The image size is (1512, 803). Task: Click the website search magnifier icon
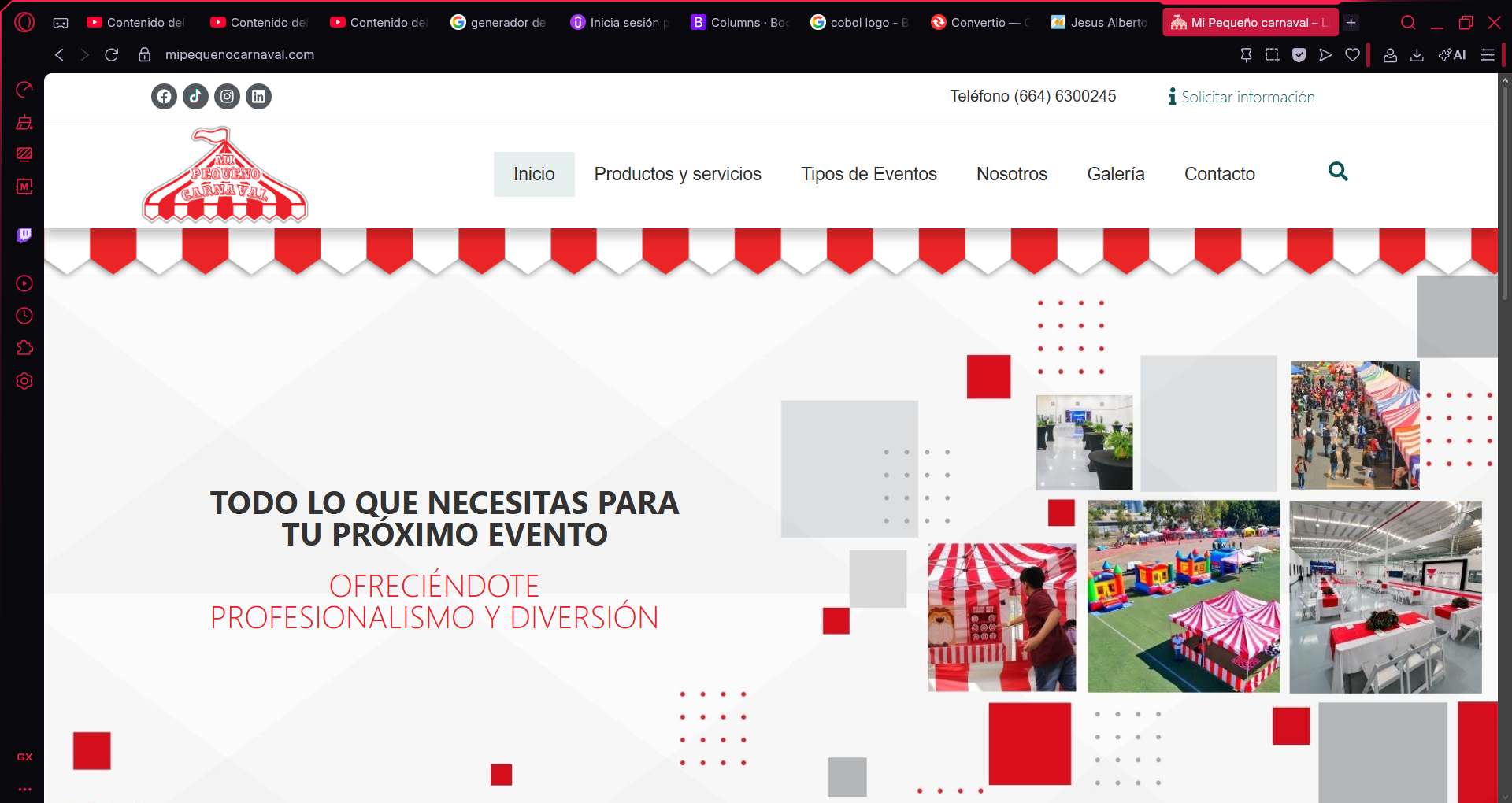pos(1338,172)
